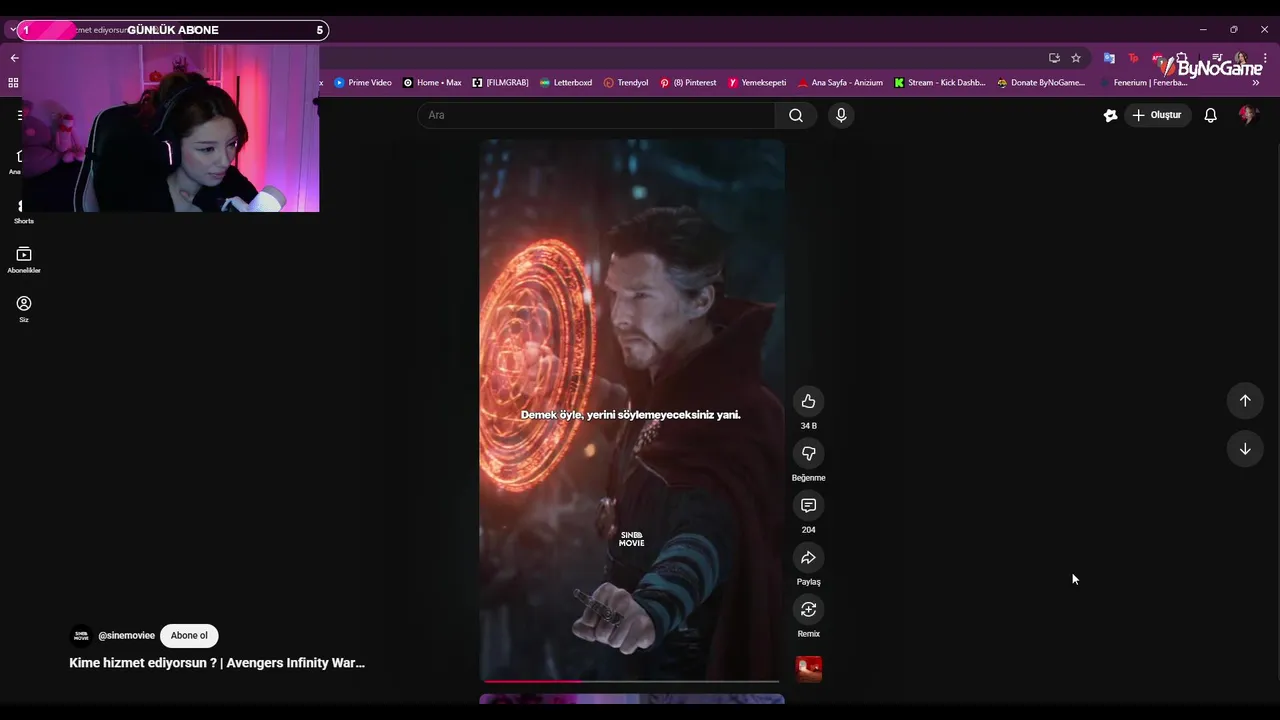1280x720 pixels.
Task: Open the Trendyol bookmark
Action: [626, 83]
